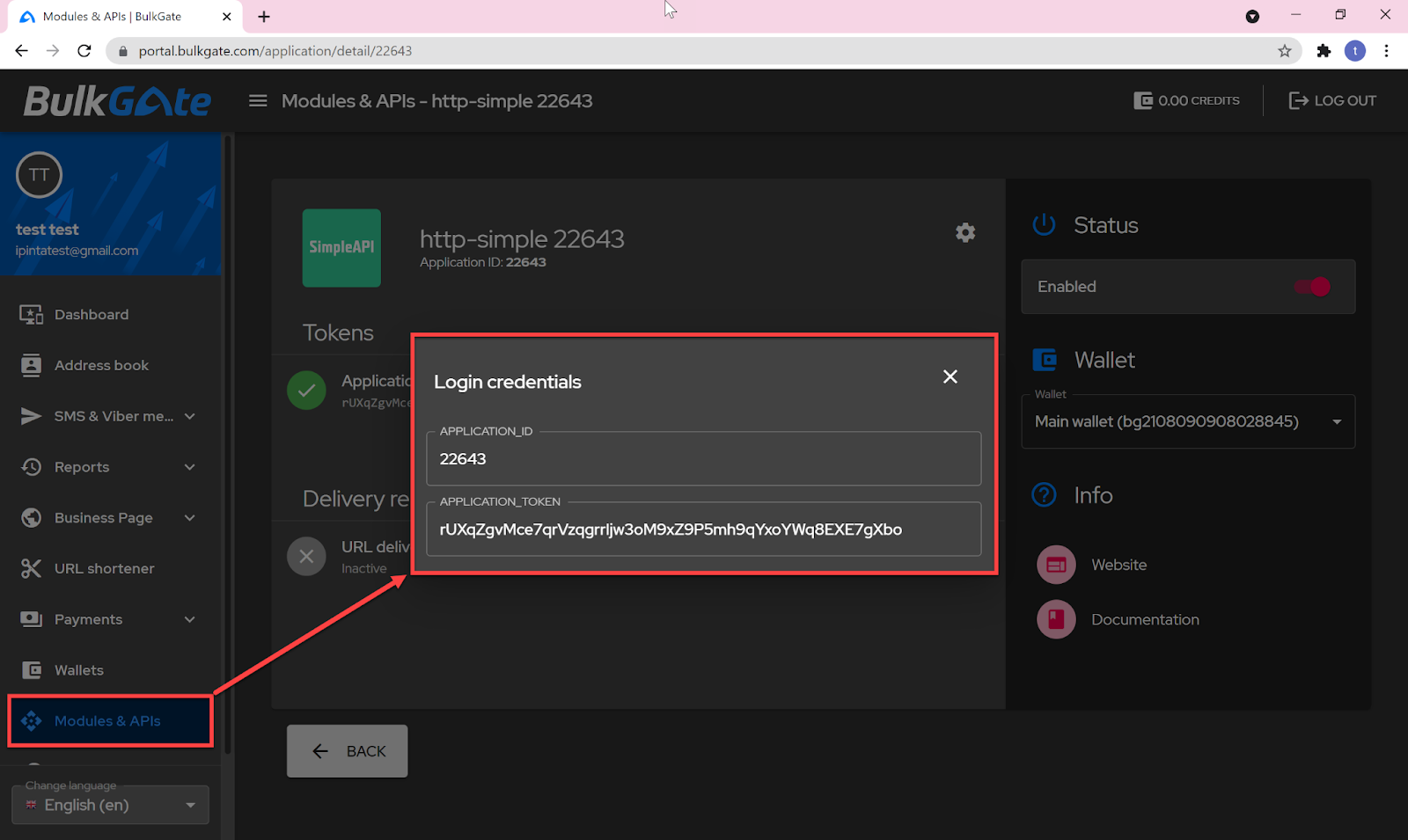
Task: Select the Modules & APIs | BulkGate tab
Action: click(x=123, y=17)
